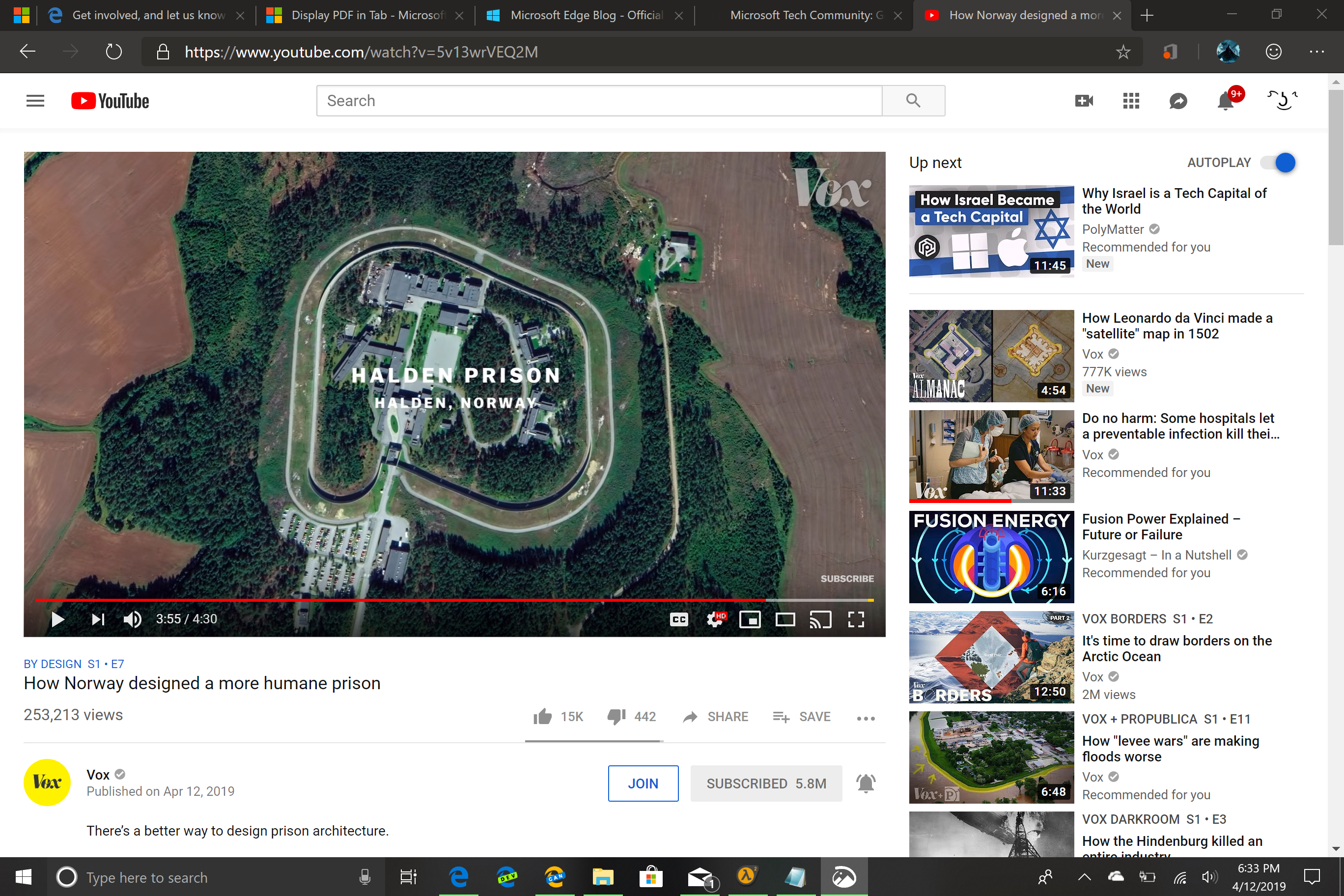Open YouTube video settings gear
The image size is (1344, 896).
(714, 619)
